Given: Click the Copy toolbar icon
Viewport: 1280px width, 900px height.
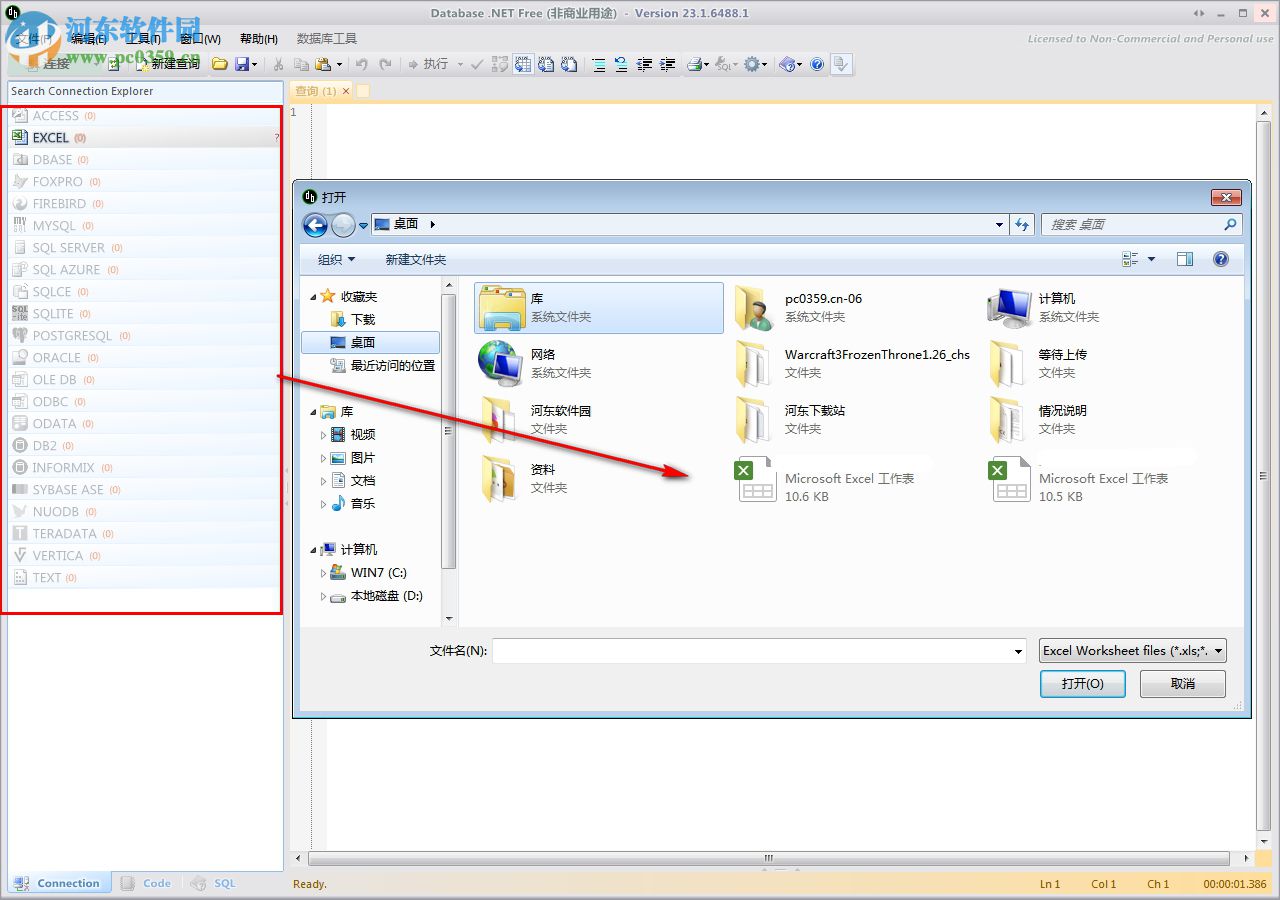Looking at the screenshot, I should [301, 64].
